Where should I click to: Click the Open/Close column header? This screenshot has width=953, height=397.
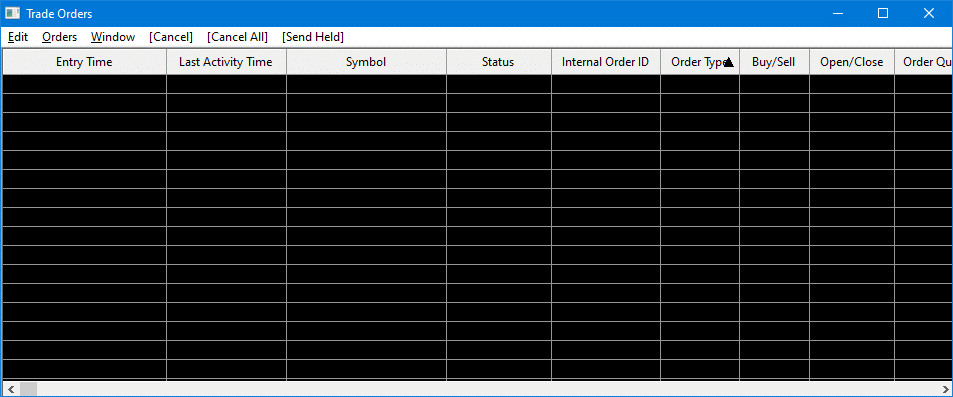click(852, 62)
